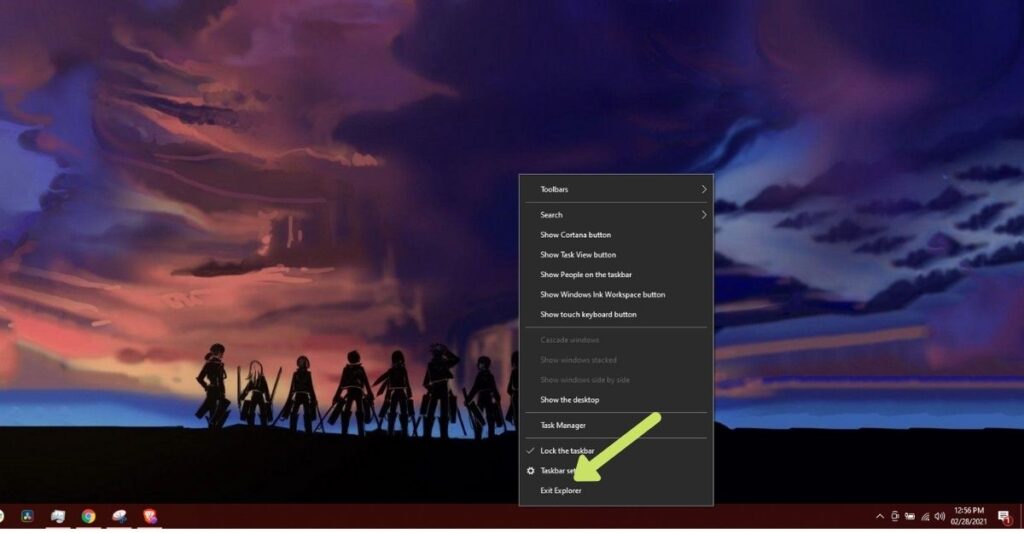The height and width of the screenshot is (533, 1024).
Task: Open the Meet Now camera tray icon
Action: point(895,516)
